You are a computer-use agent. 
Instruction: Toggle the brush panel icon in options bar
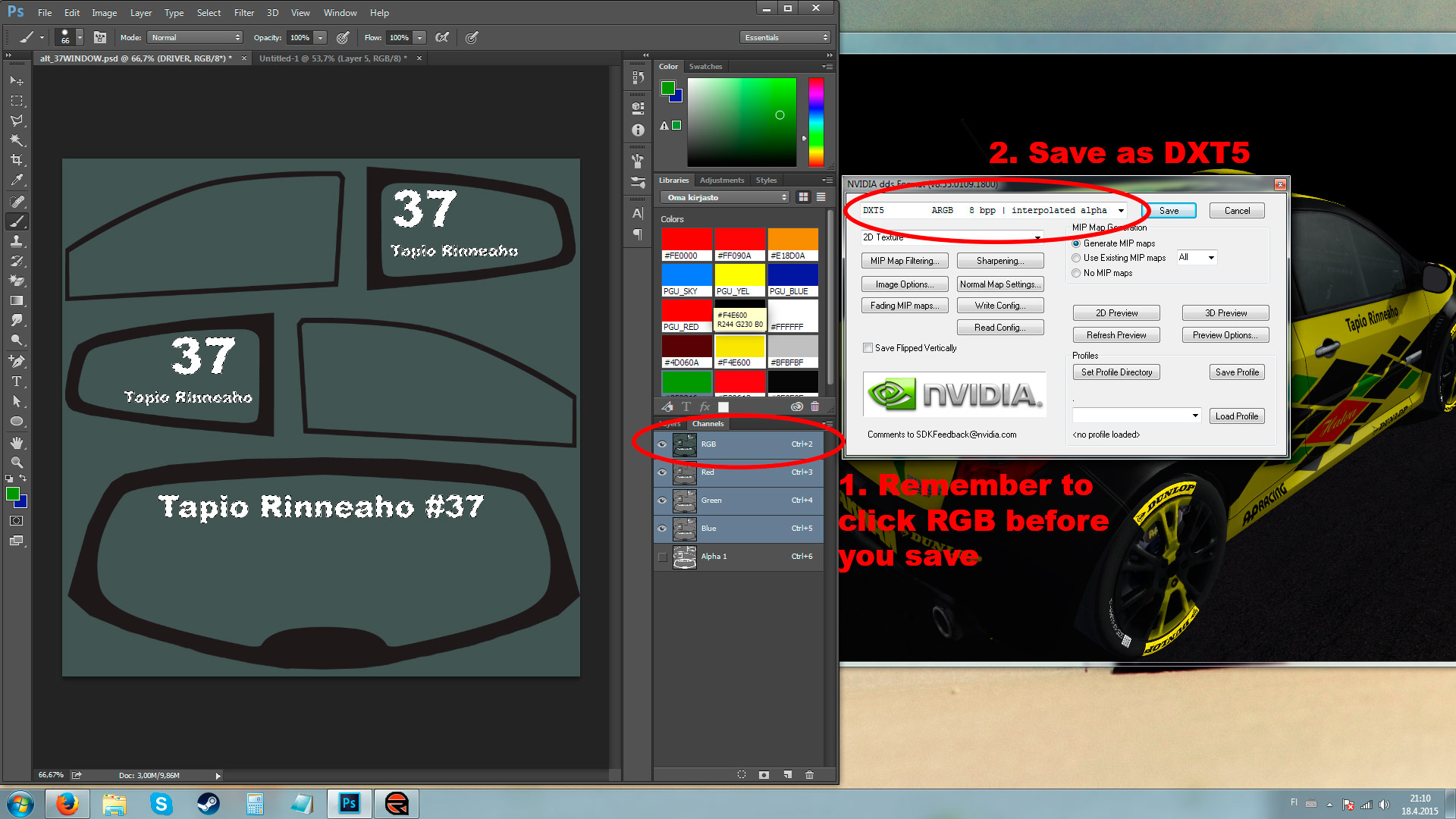pos(99,37)
